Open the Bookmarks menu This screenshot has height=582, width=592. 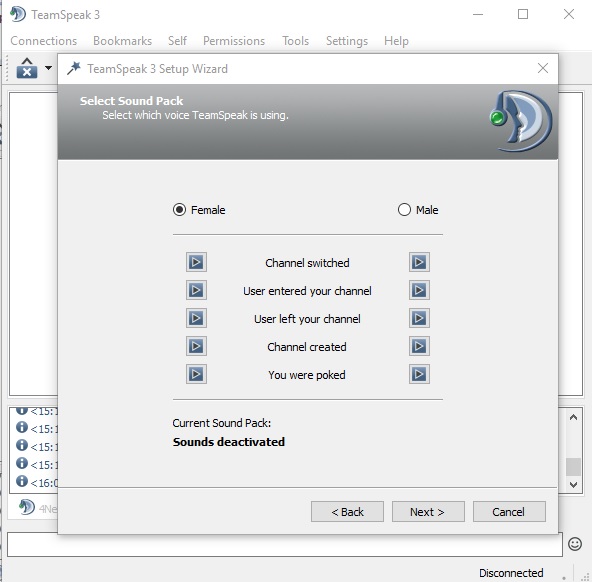pyautogui.click(x=122, y=41)
